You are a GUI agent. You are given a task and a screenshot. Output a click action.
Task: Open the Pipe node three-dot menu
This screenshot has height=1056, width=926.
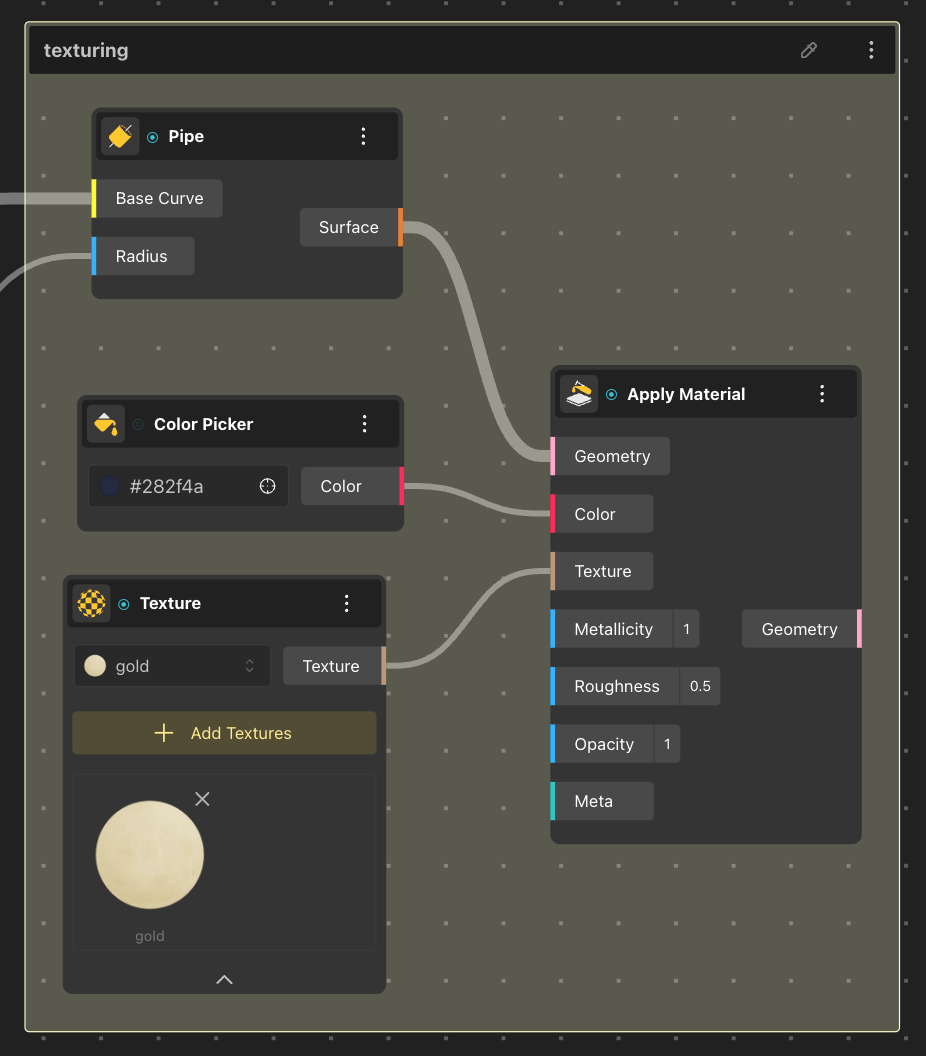(x=363, y=136)
